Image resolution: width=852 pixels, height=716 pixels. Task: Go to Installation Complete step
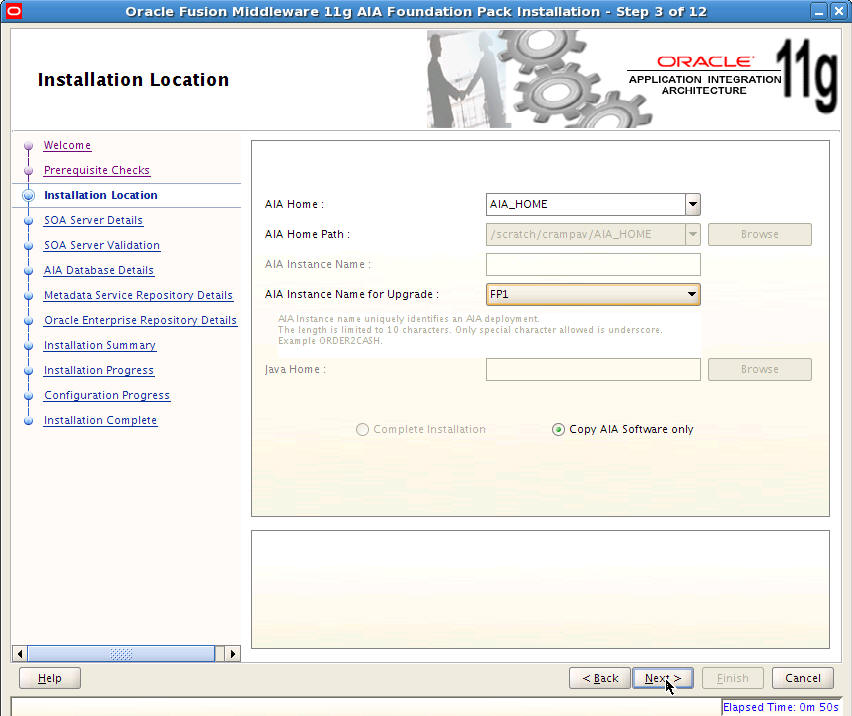point(101,420)
